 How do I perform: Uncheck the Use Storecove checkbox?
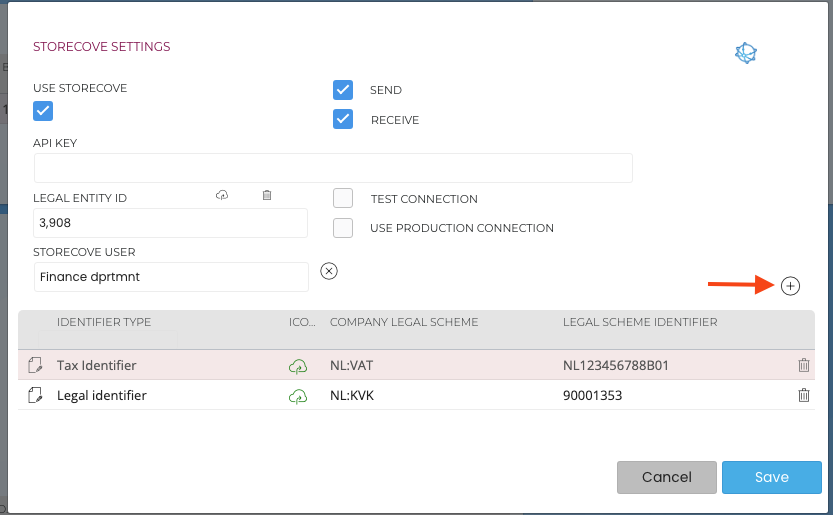pyautogui.click(x=43, y=110)
